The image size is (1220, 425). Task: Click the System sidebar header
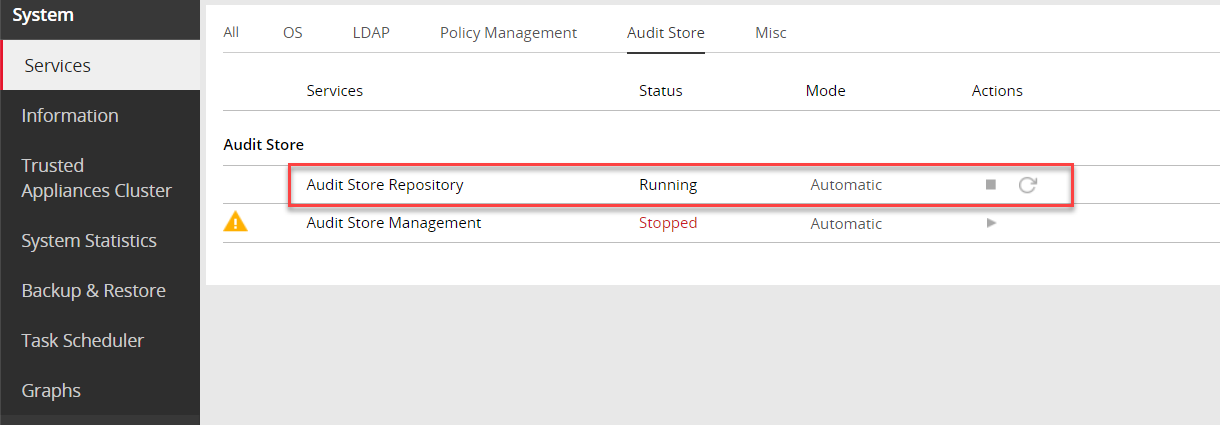click(x=43, y=15)
